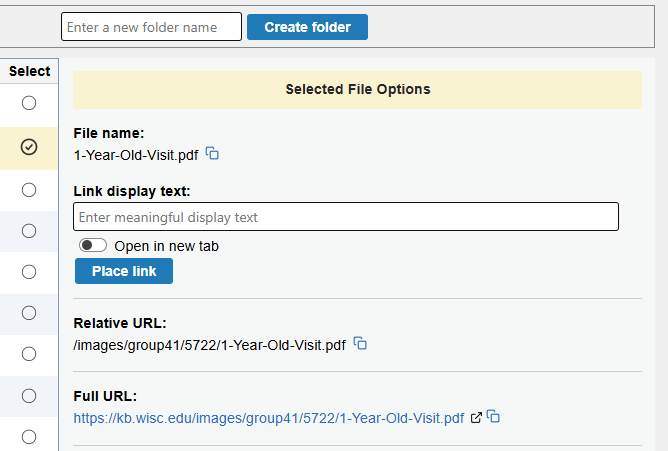
Task: Copy the full URL to clipboard
Action: 494,417
